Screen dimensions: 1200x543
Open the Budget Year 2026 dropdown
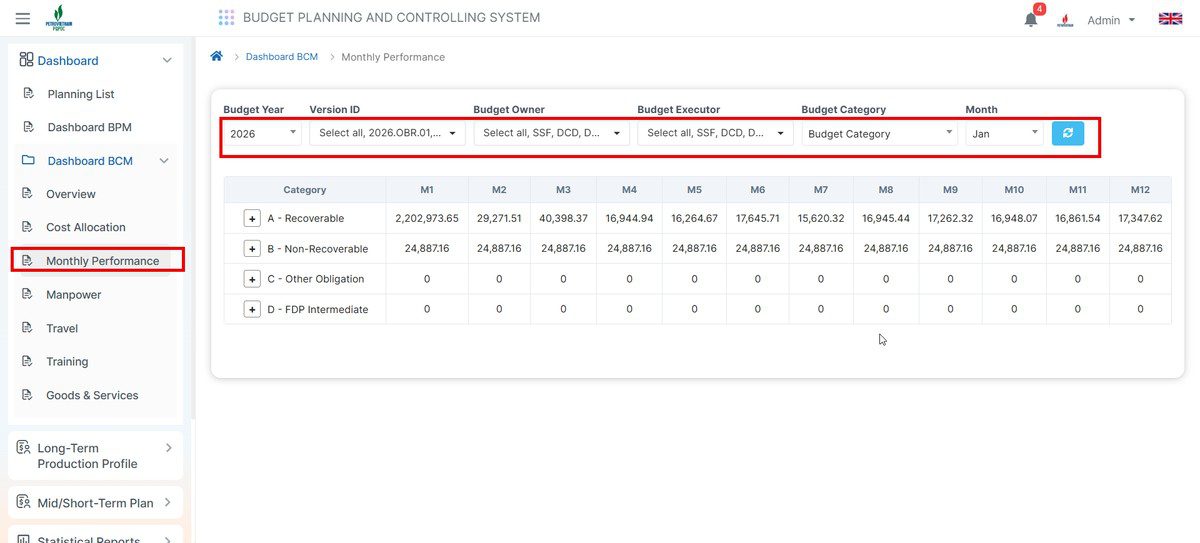[x=262, y=133]
